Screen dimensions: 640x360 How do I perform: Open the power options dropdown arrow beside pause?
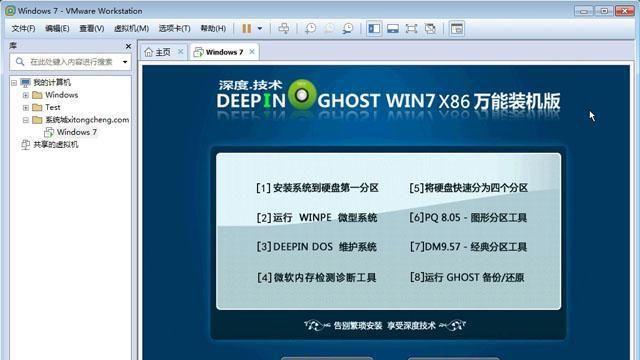click(x=260, y=29)
